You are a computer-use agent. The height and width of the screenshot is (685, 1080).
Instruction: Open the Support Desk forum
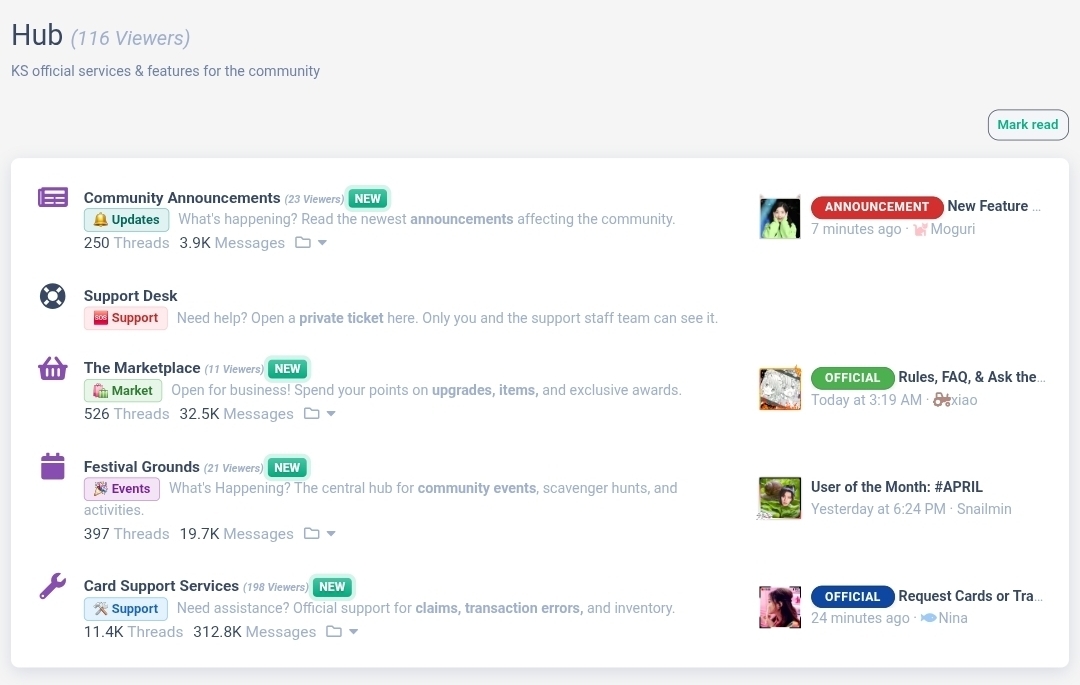click(130, 296)
